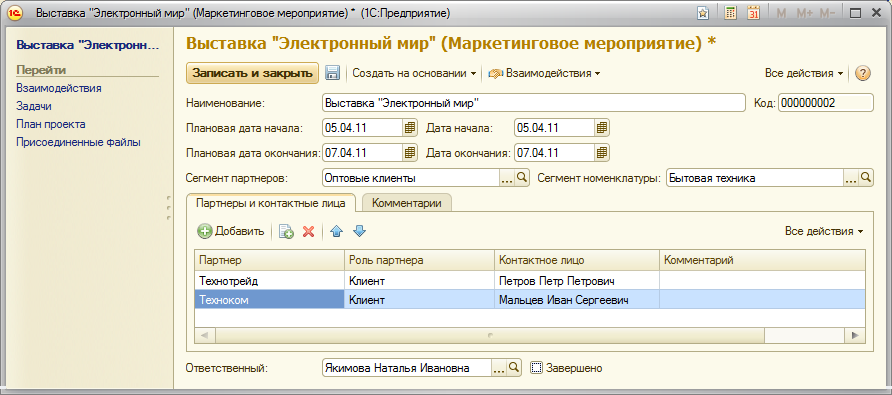Click ellipsis selector of Сегмент номенклатуры
Viewport: 892px width, 395px height.
[x=850, y=178]
